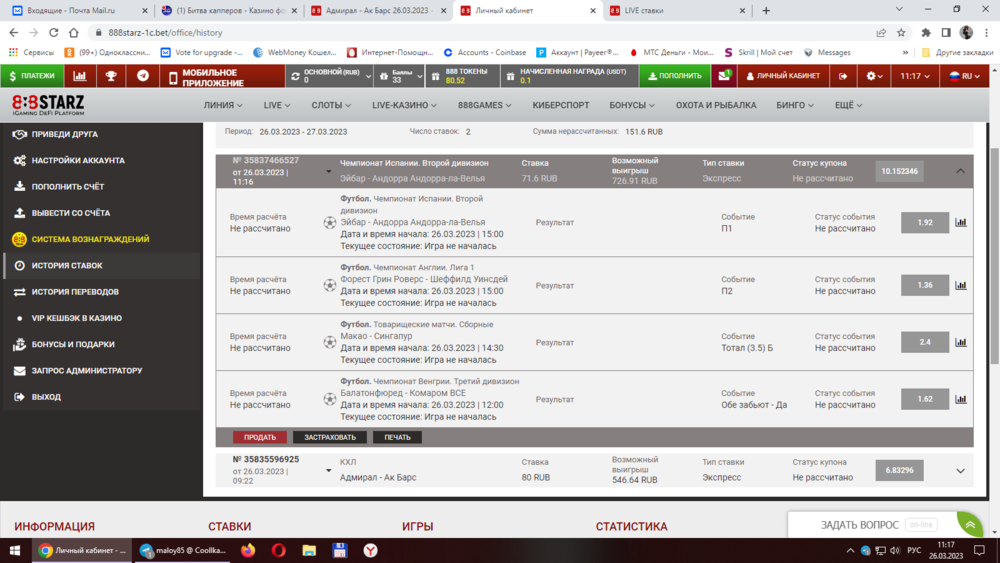Open File Explorer from taskbar
The width and height of the screenshot is (1000, 563).
click(x=309, y=550)
